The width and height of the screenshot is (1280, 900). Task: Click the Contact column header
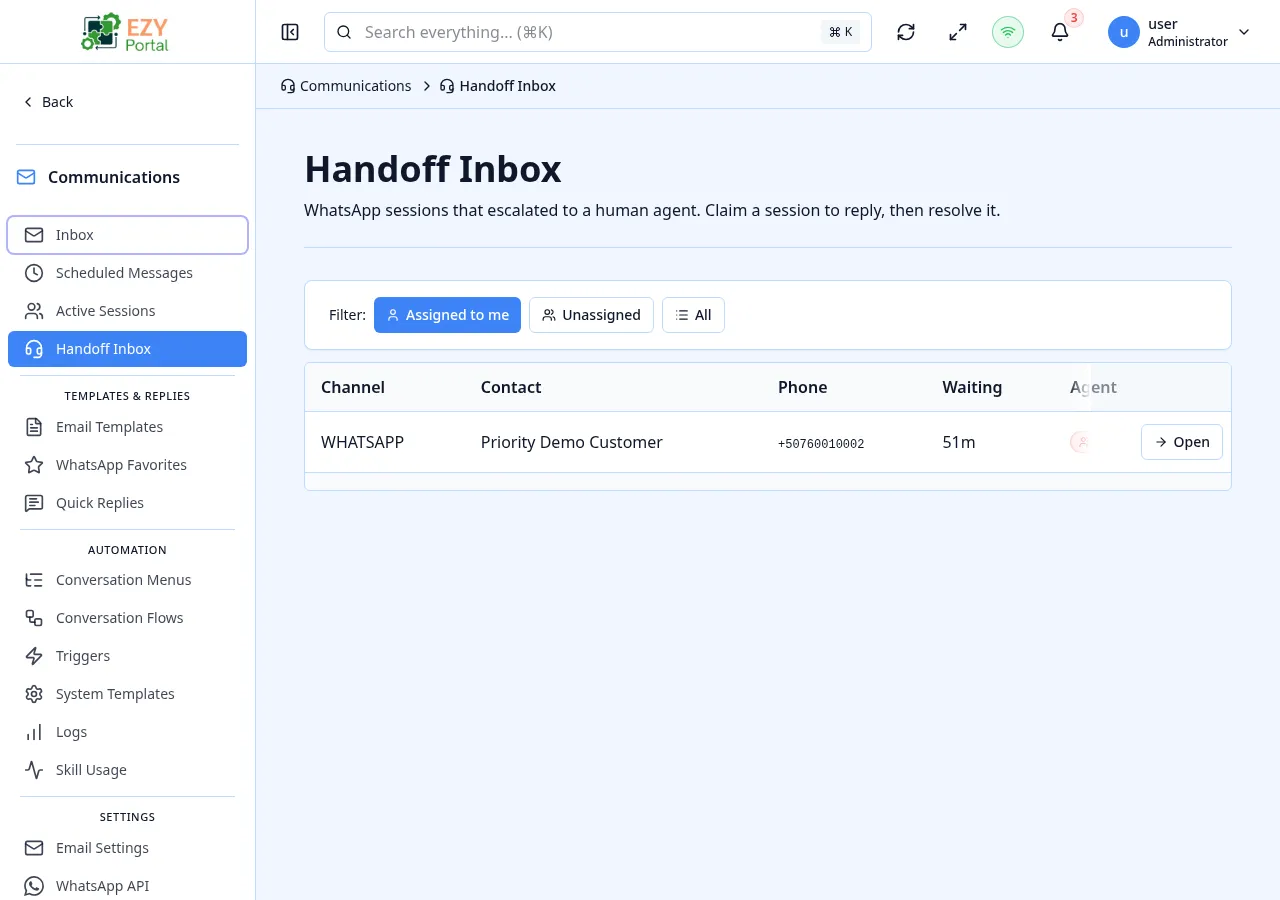tap(511, 387)
